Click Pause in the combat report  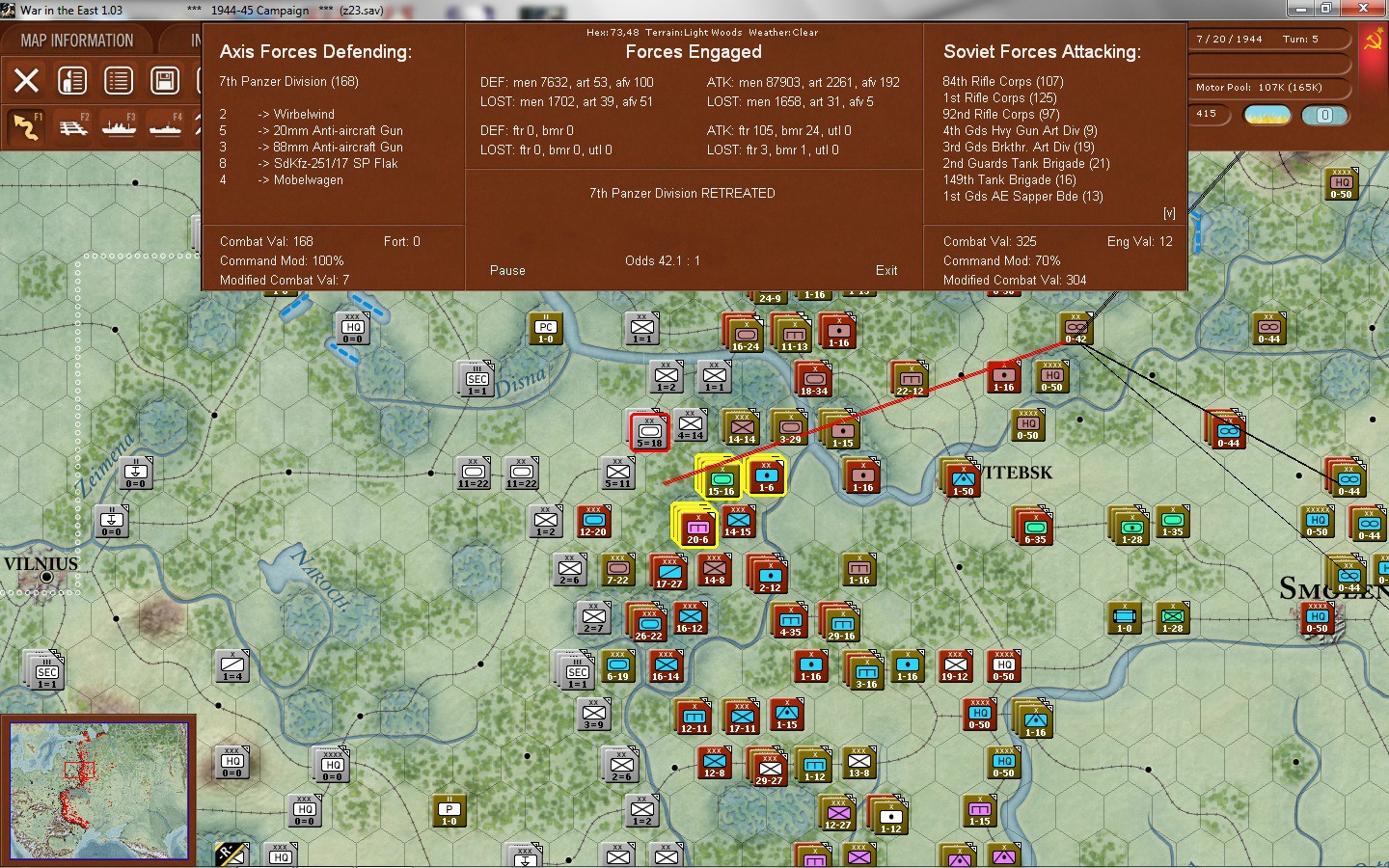pos(507,271)
